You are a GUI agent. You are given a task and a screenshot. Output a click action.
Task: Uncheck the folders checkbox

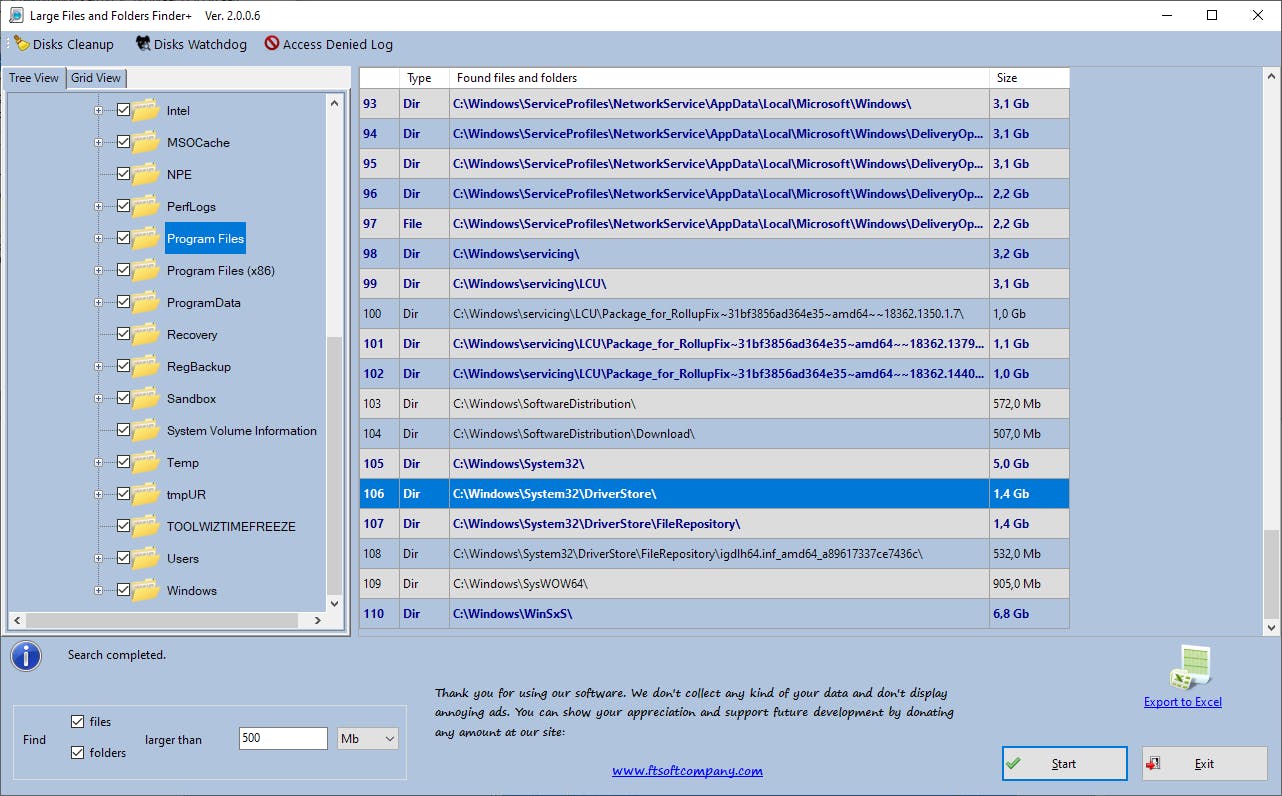[78, 753]
